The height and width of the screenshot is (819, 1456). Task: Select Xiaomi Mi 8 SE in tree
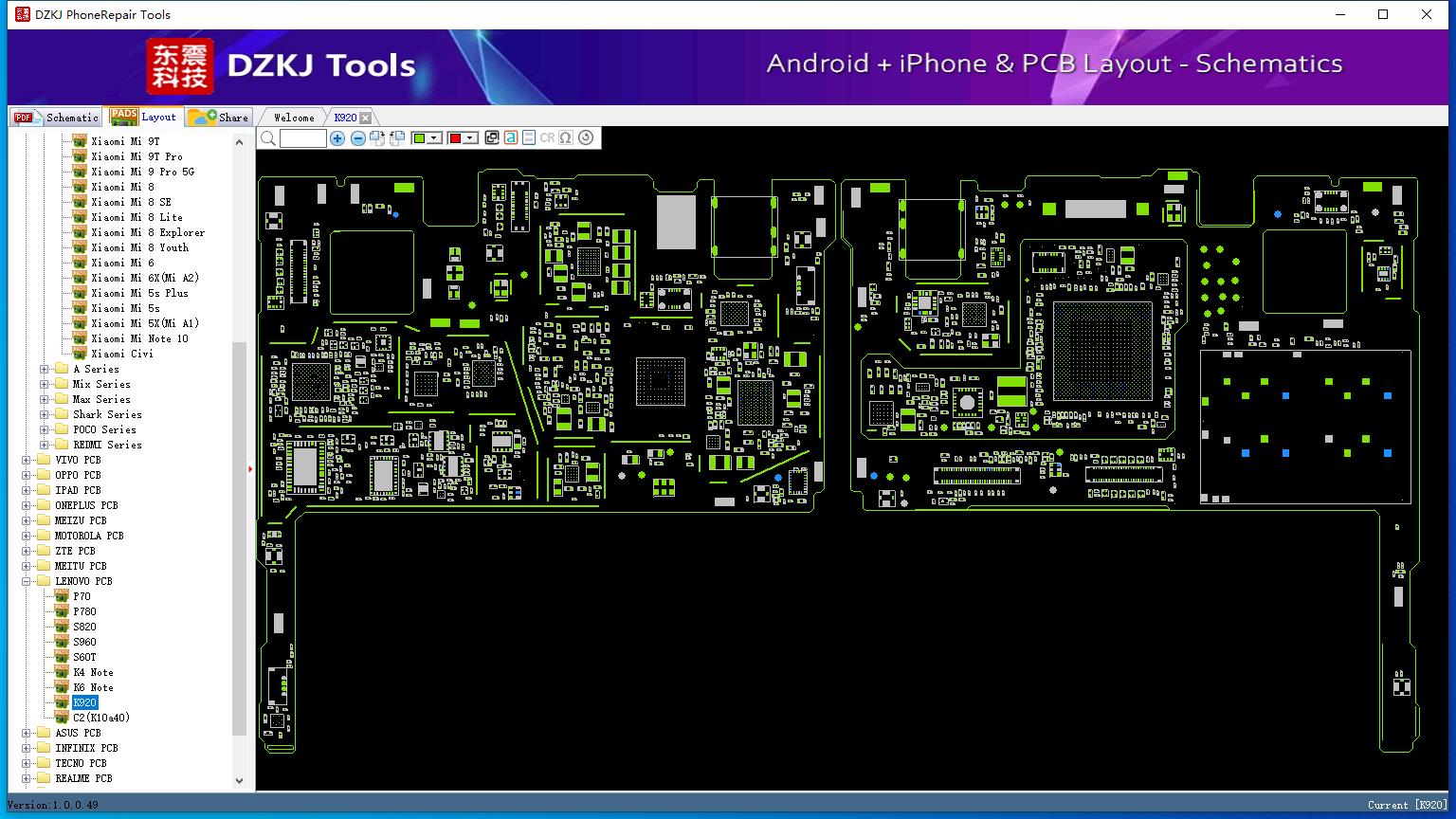pyautogui.click(x=131, y=202)
